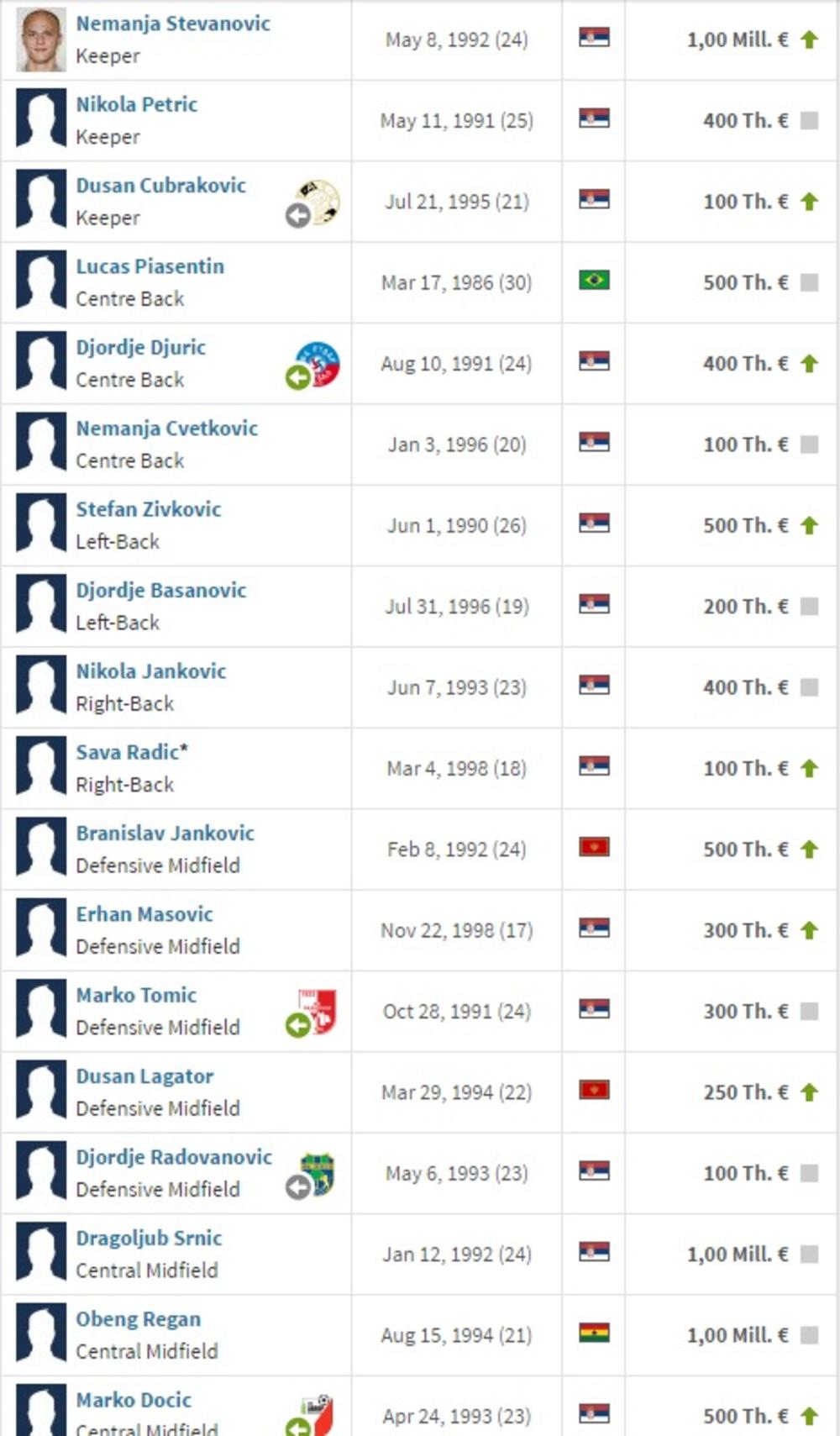Click Nemanja Stevanovic's portrait photo
Screen dimensions: 840x1436
[41, 39]
